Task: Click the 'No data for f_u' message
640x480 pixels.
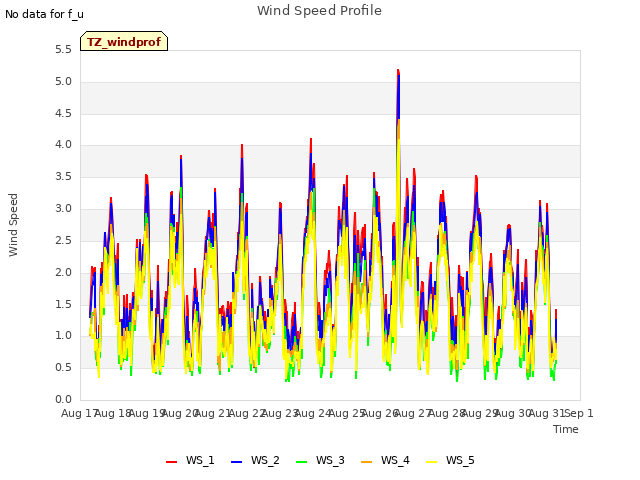Action: click(x=44, y=14)
